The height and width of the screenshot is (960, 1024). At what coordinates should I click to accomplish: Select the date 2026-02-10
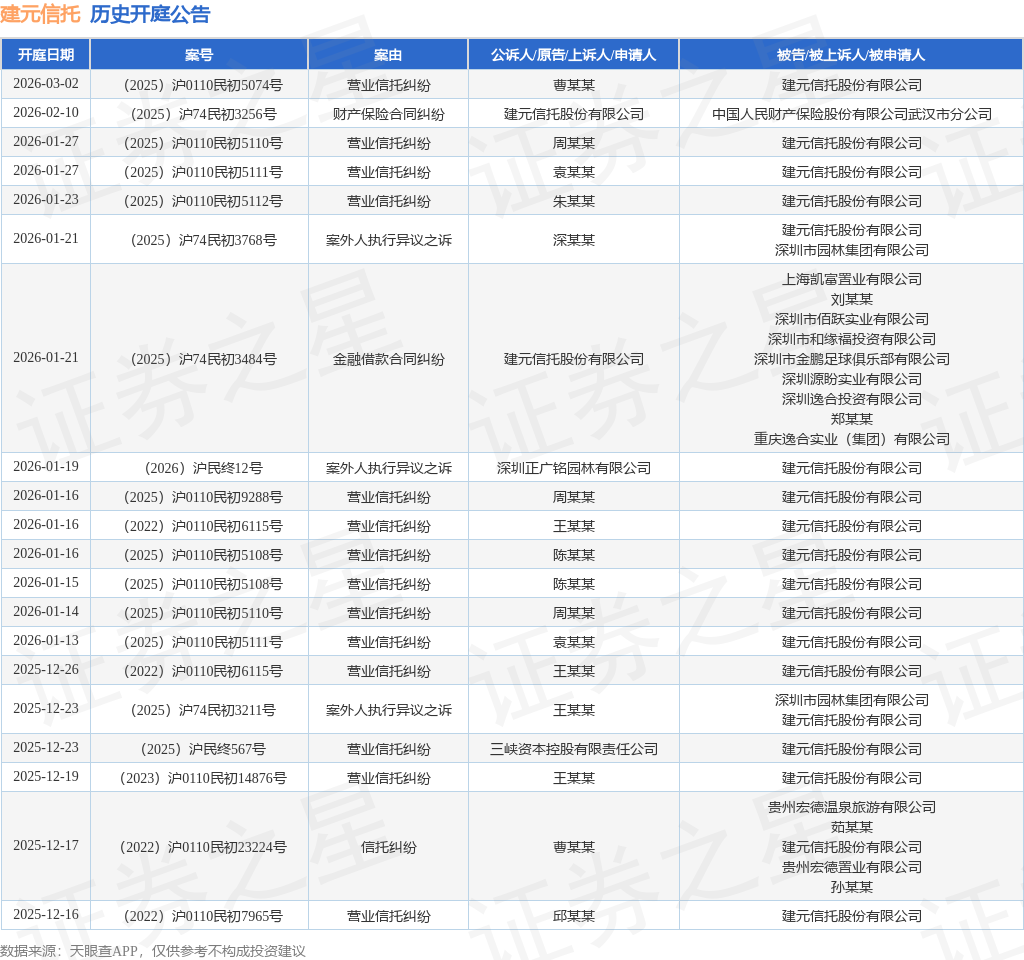(46, 112)
